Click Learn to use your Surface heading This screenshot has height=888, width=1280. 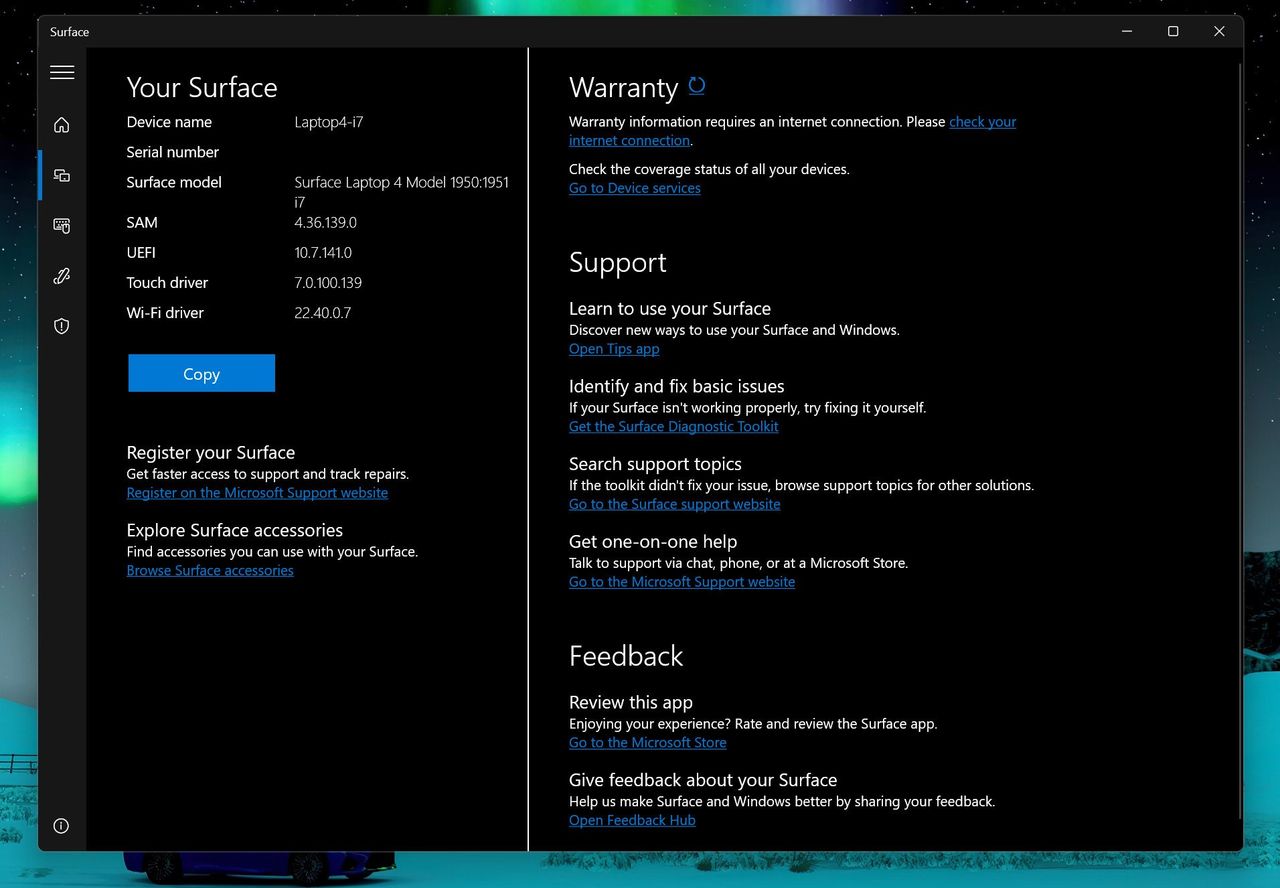[670, 308]
